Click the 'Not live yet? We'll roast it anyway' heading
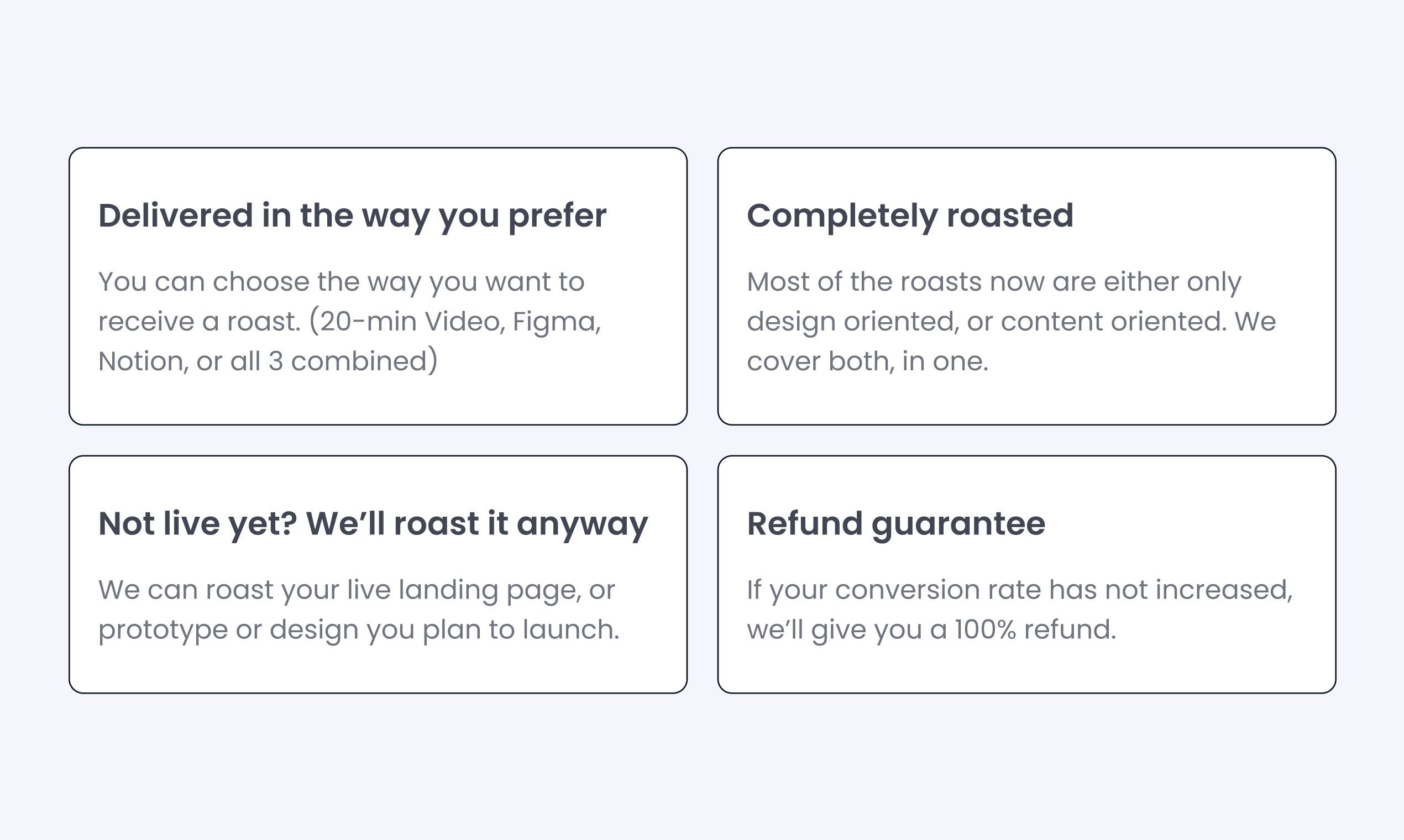 (x=373, y=523)
